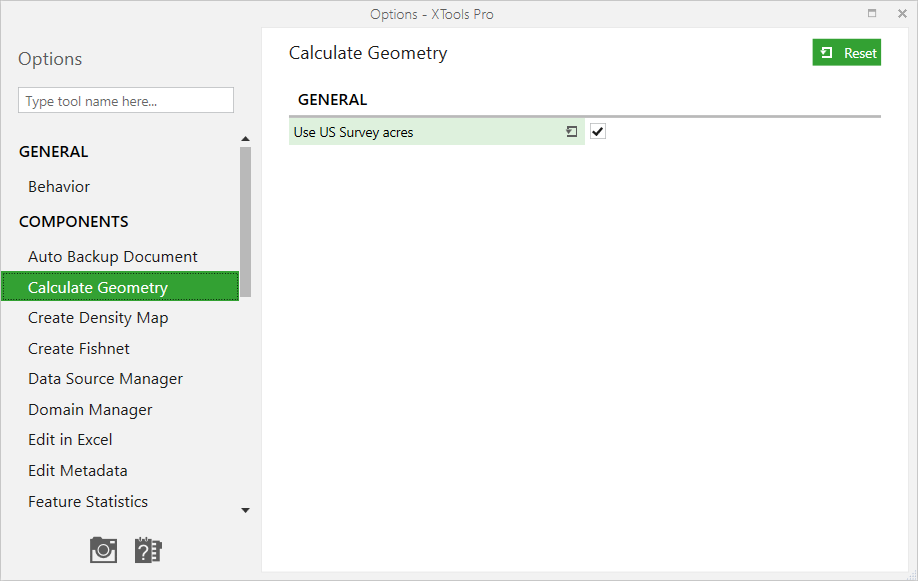
Task: Select Calculate Geometry component
Action: pyautogui.click(x=120, y=286)
